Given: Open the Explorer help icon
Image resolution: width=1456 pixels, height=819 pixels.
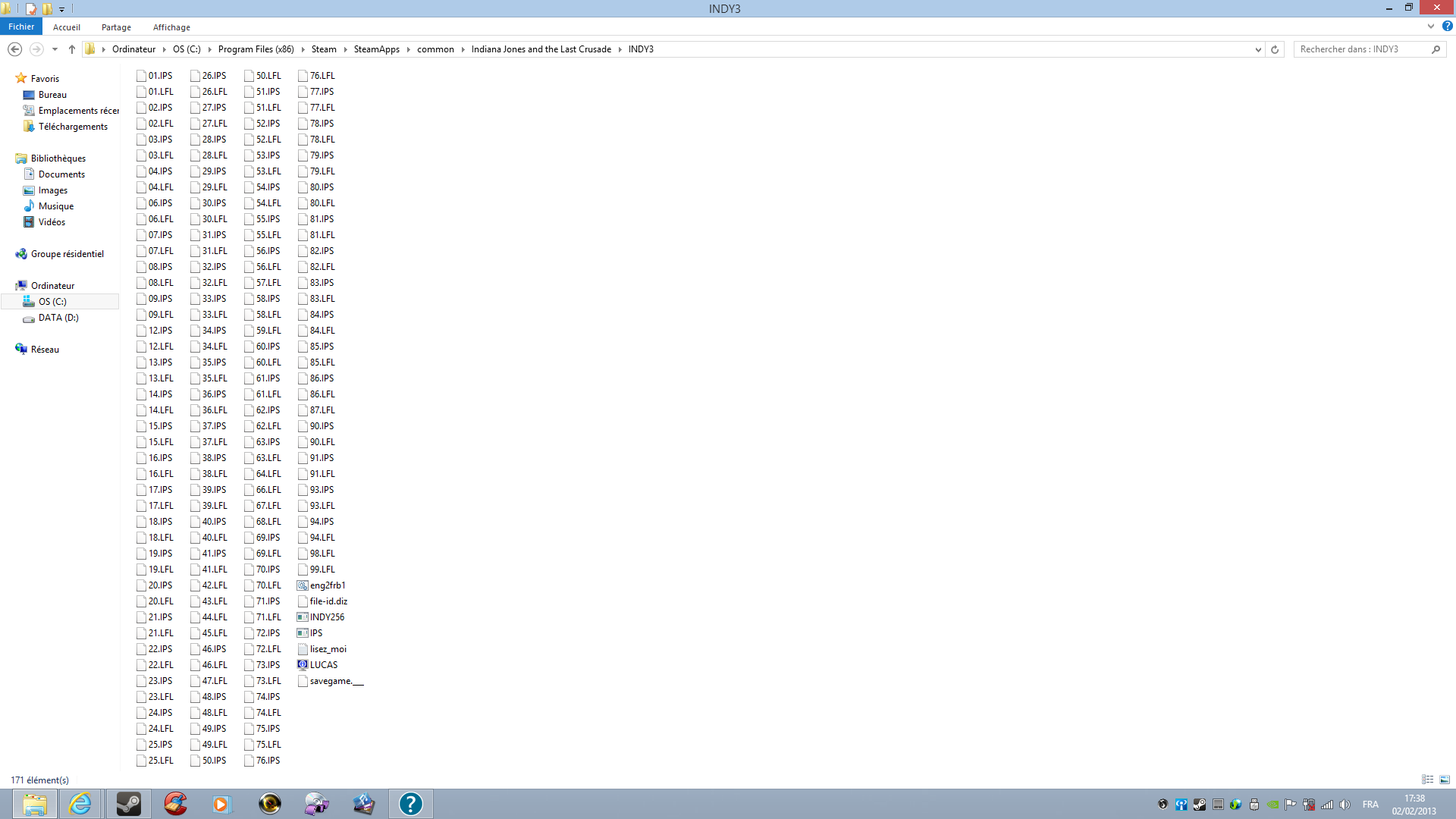Looking at the screenshot, I should pyautogui.click(x=1447, y=26).
